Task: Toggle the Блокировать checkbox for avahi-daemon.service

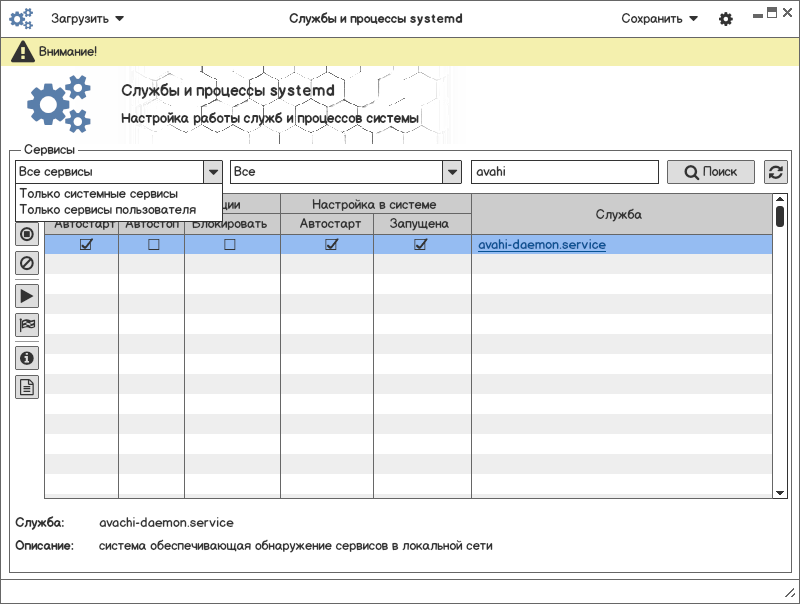Action: click(x=230, y=245)
